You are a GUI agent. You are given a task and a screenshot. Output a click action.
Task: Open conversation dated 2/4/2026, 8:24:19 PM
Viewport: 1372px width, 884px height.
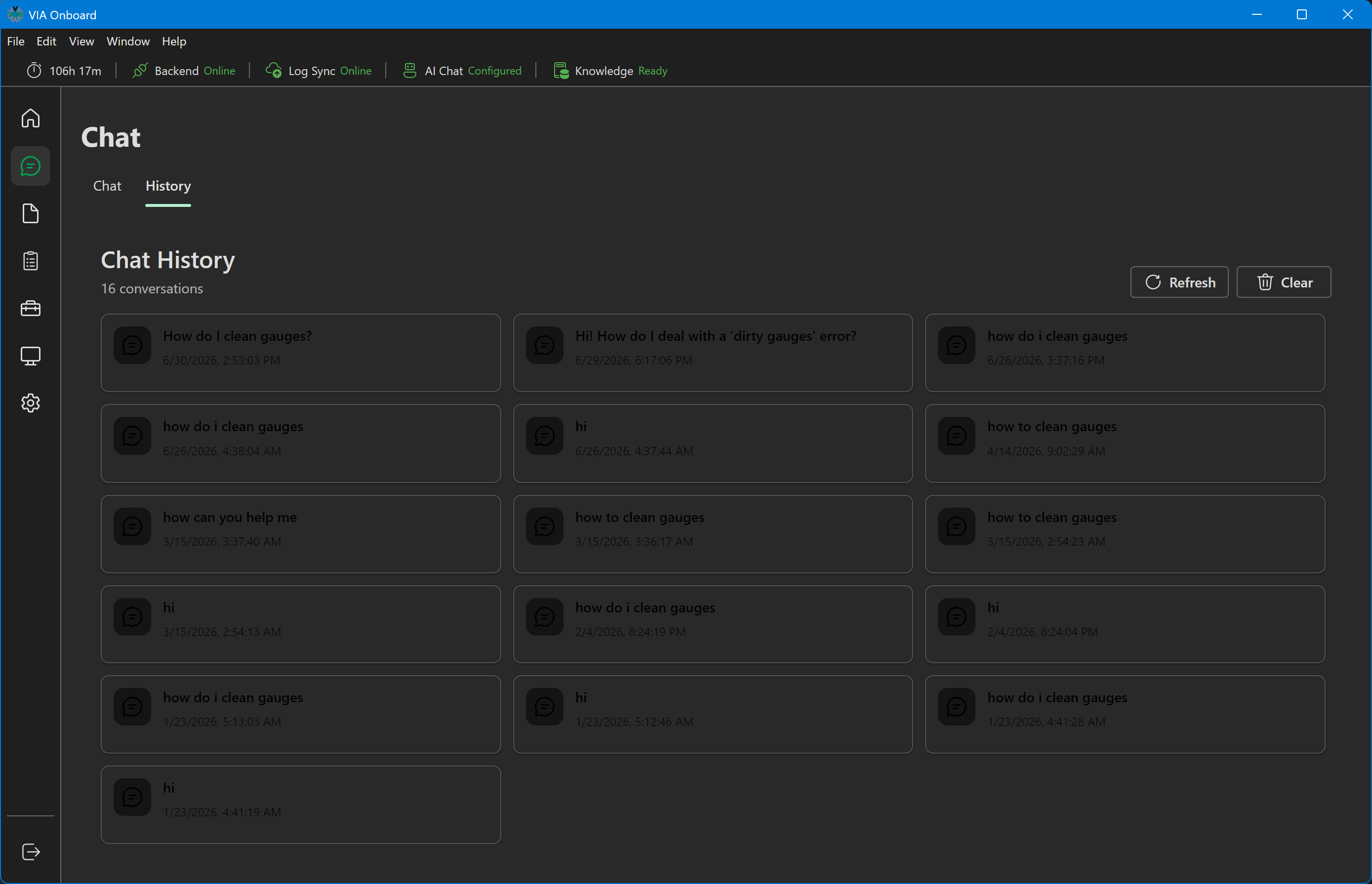coord(712,625)
